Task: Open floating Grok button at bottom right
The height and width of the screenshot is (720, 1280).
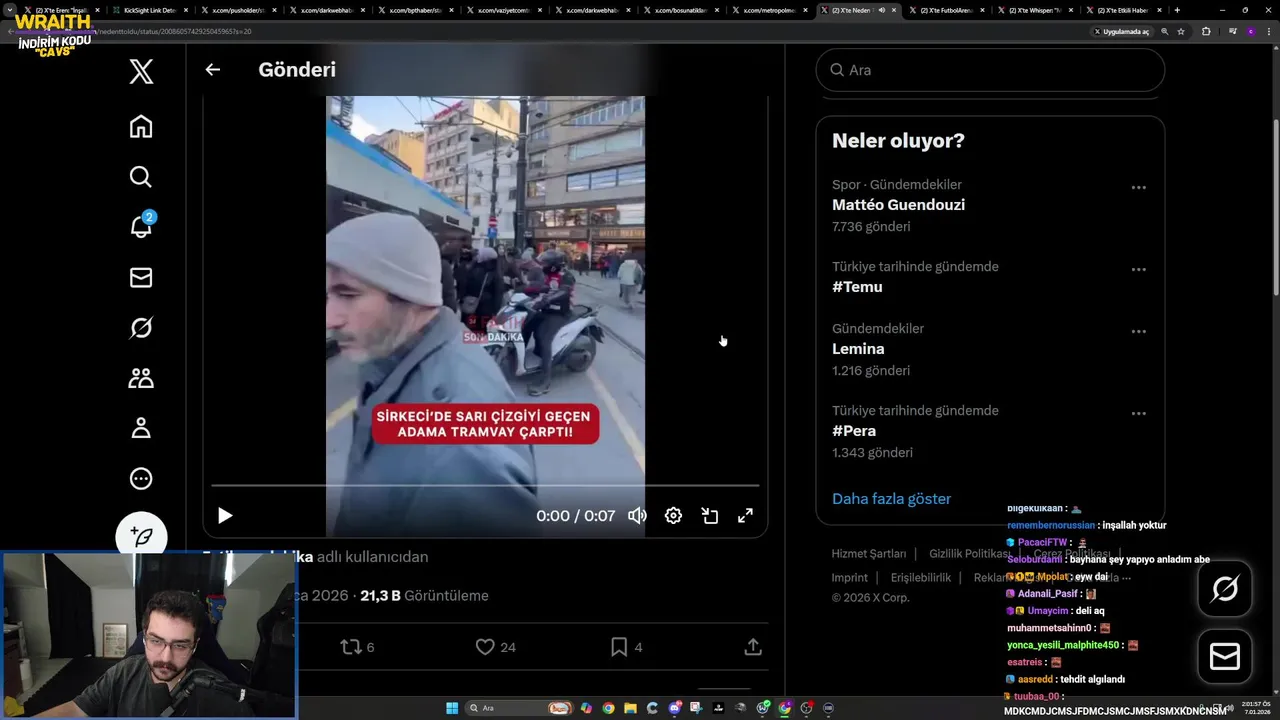Action: [1225, 588]
